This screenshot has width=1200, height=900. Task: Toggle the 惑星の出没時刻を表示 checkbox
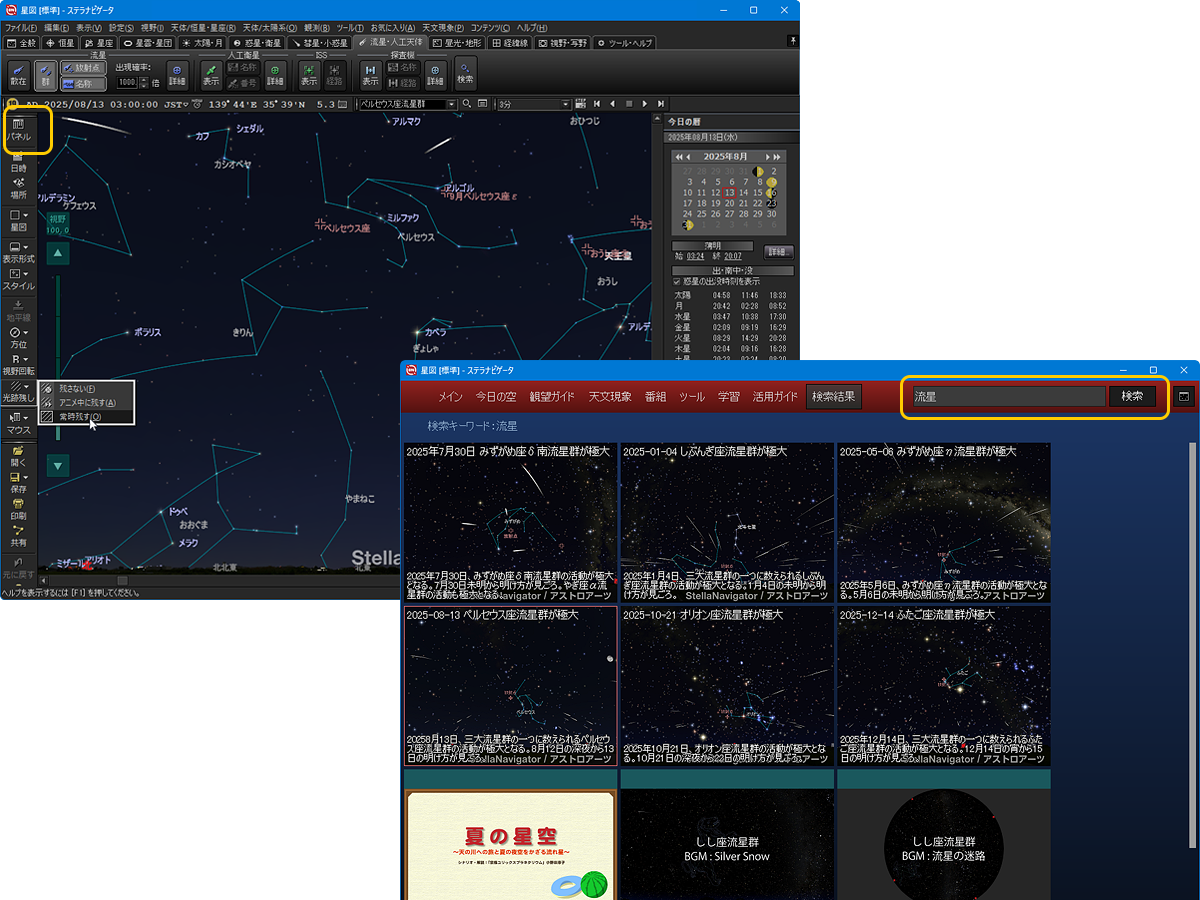677,281
